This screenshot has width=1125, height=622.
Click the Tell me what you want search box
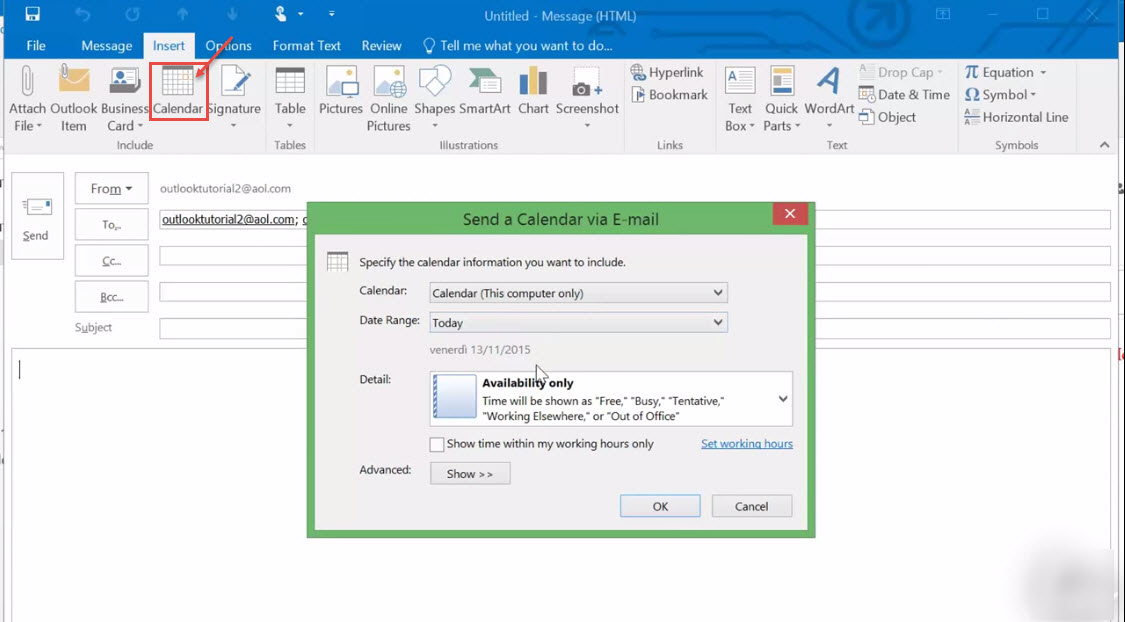[x=518, y=46]
